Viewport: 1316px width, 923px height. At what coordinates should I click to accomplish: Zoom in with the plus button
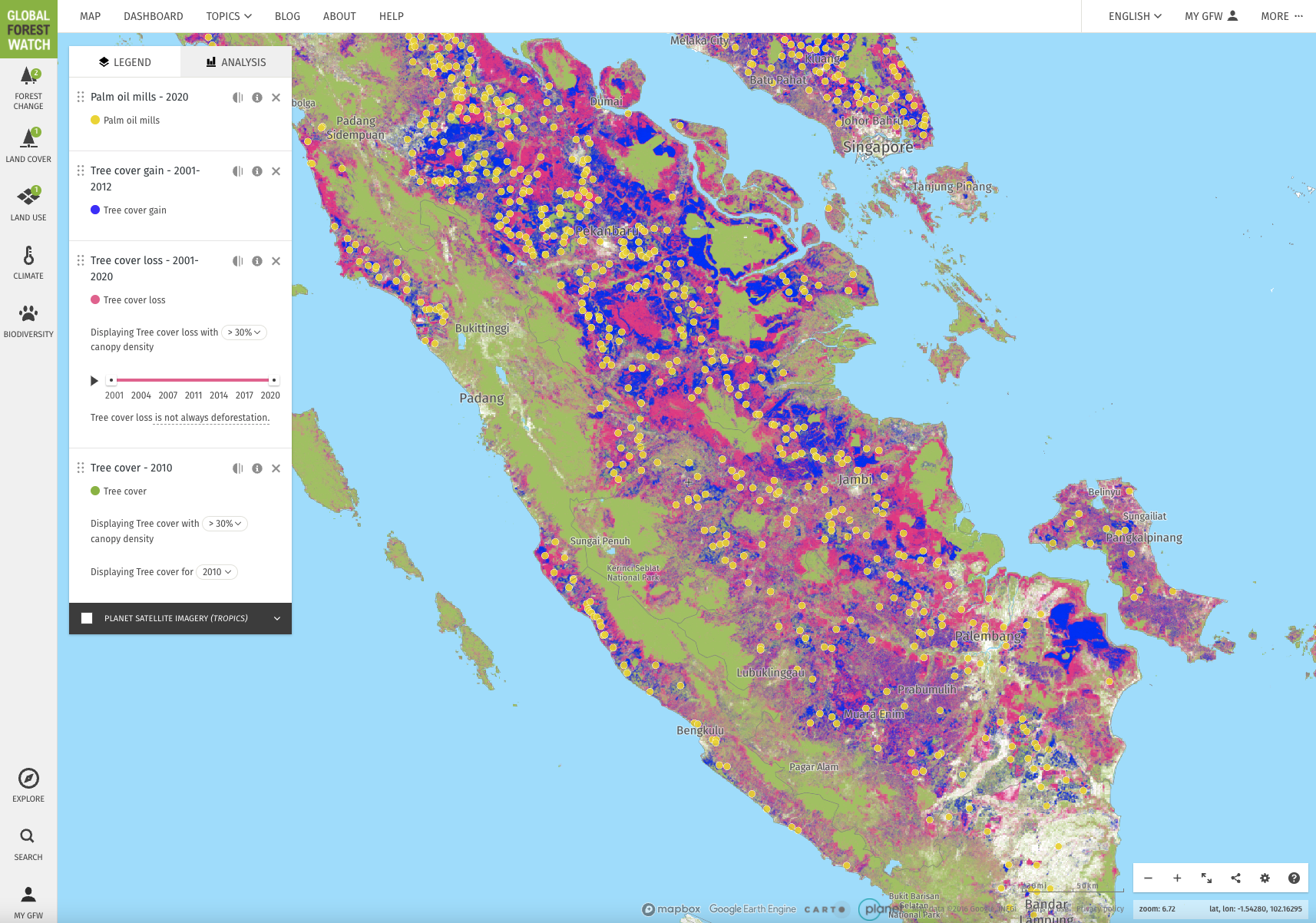point(1177,878)
